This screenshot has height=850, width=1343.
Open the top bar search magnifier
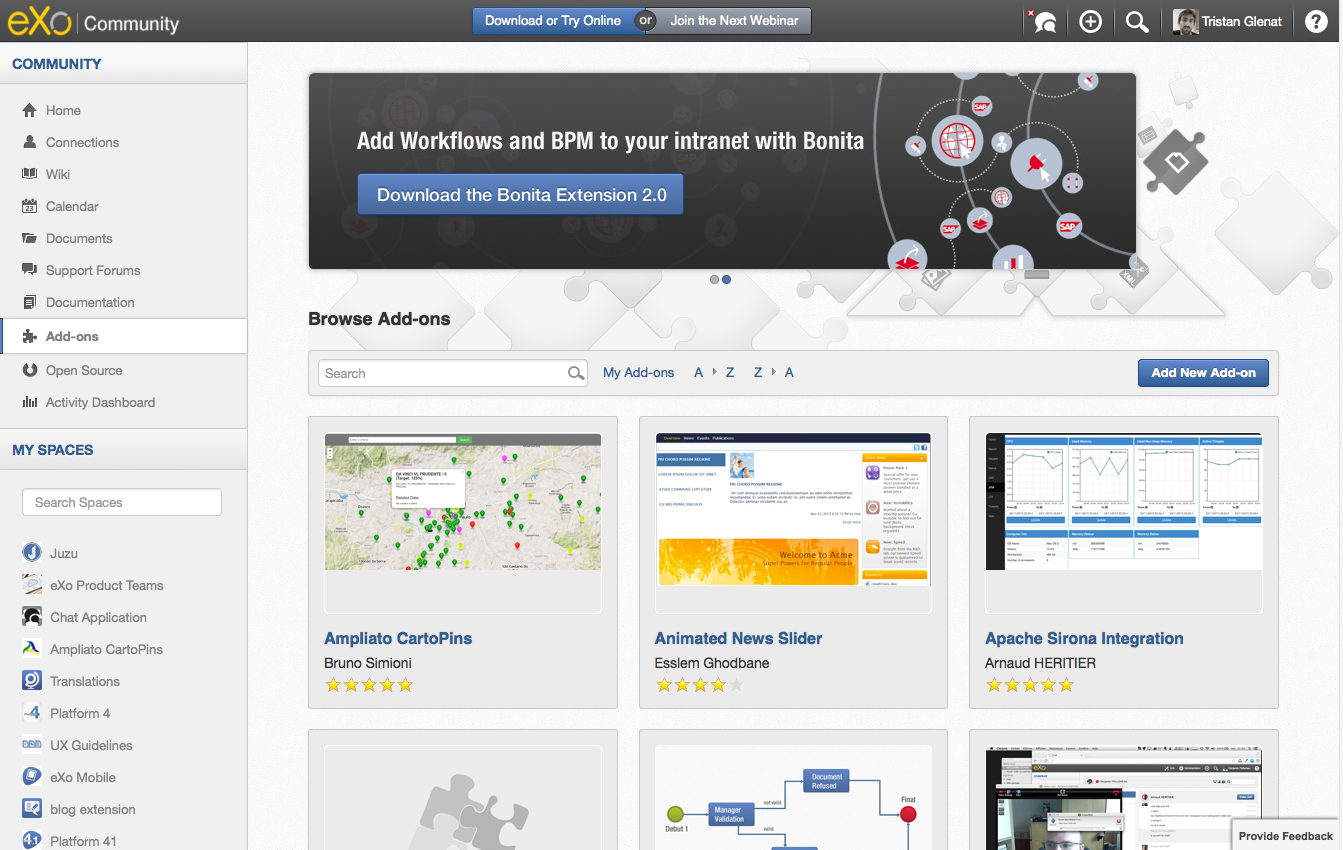tap(1137, 21)
